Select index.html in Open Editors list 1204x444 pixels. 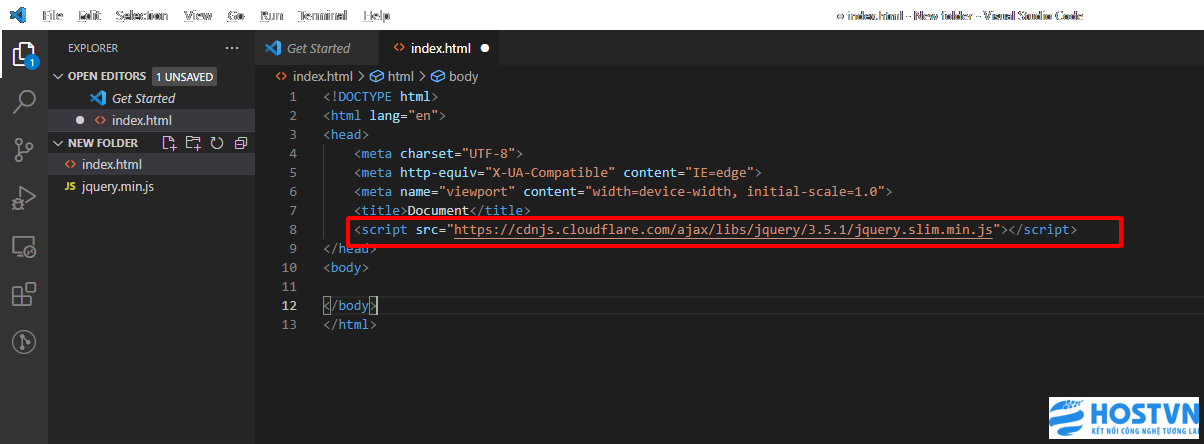coord(151,120)
